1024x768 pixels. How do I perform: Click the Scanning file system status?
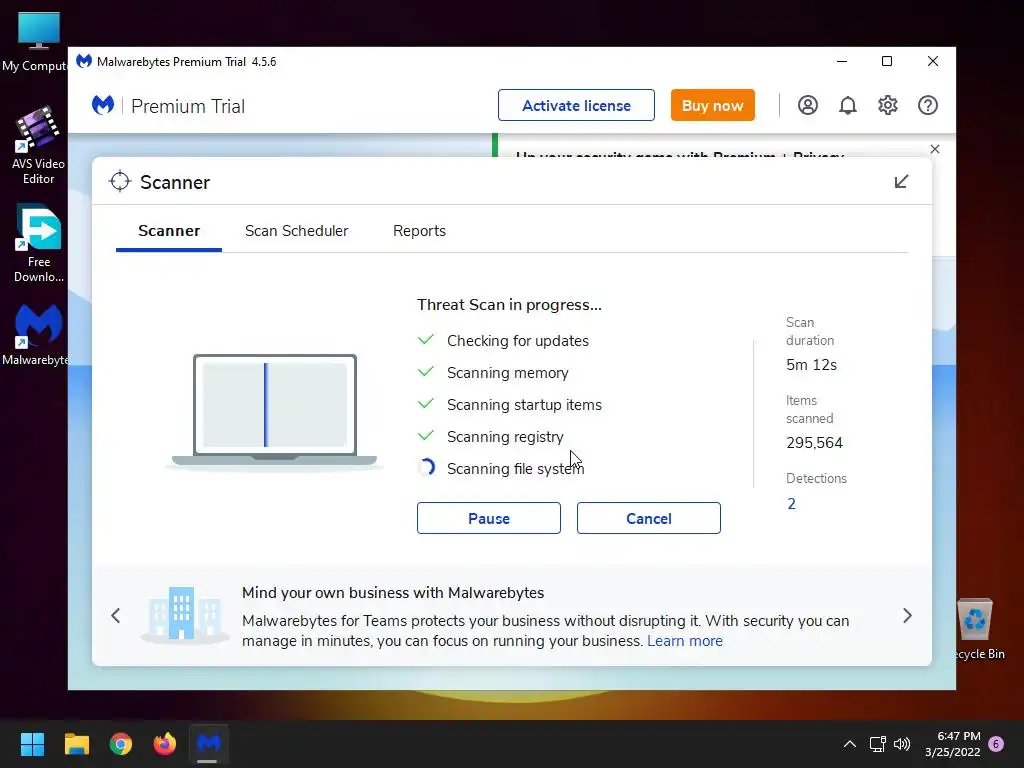click(515, 468)
